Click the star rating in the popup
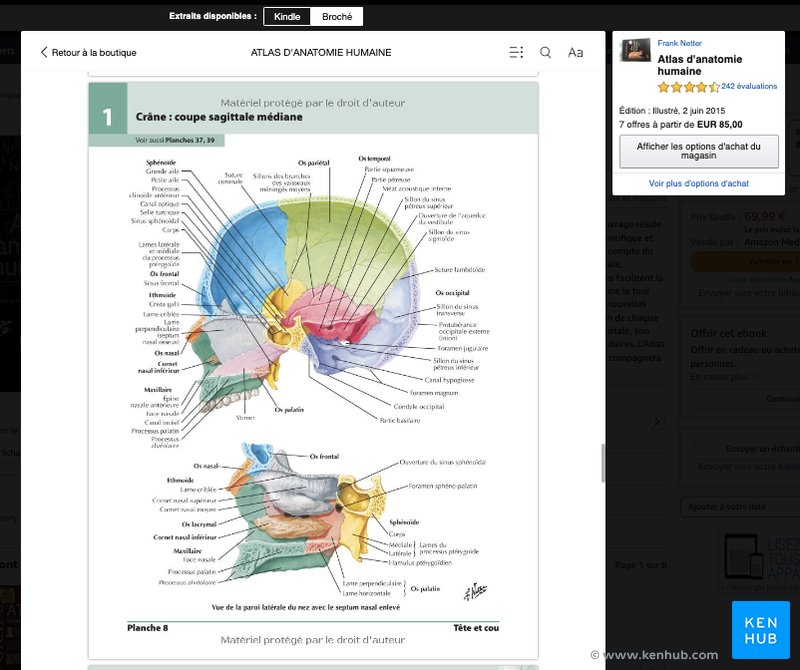The width and height of the screenshot is (800, 670). coord(688,87)
